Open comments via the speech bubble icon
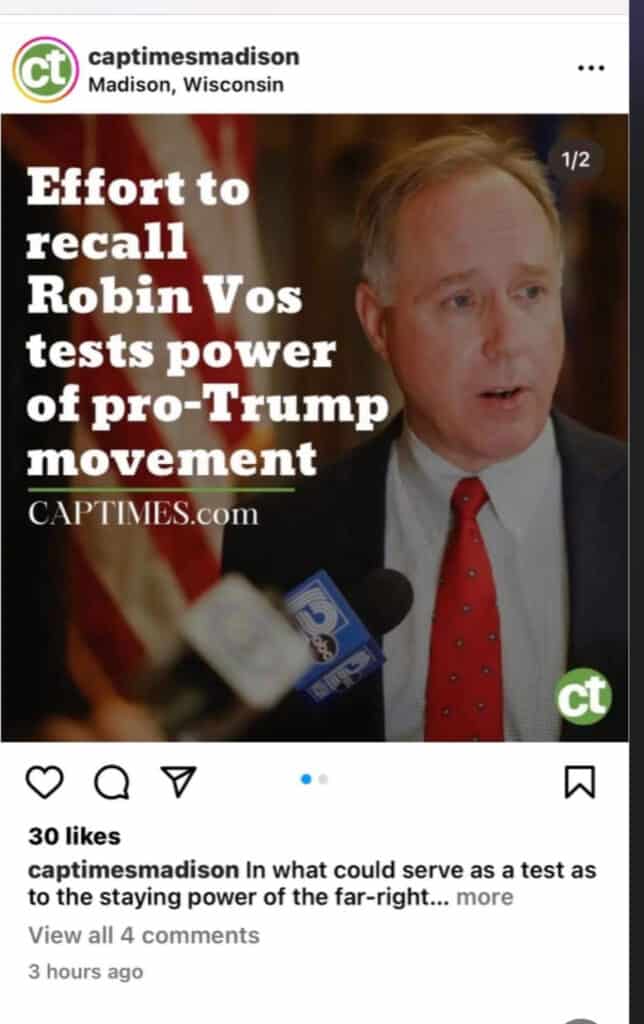 [112, 782]
